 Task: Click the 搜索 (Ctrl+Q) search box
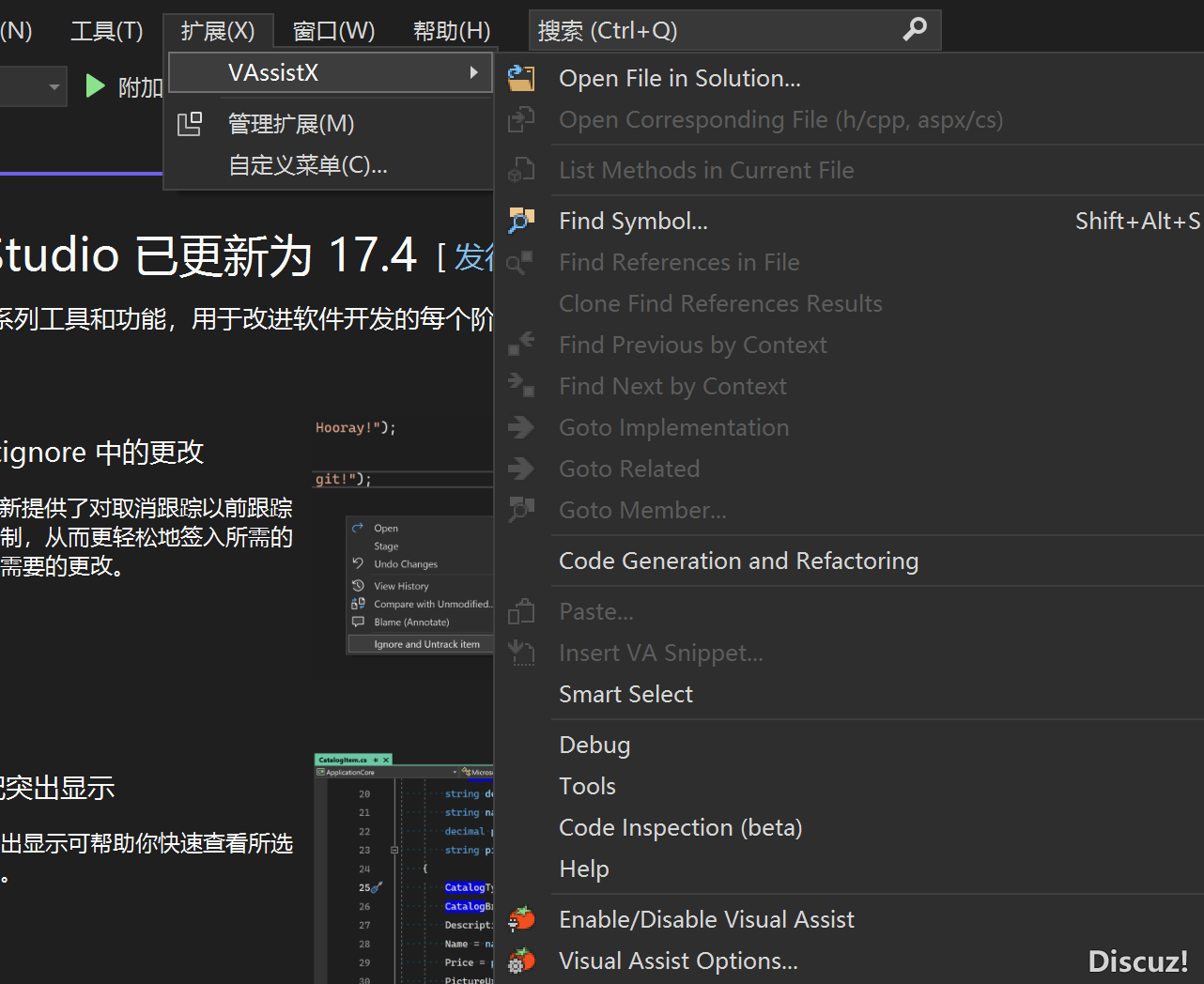pos(734,30)
